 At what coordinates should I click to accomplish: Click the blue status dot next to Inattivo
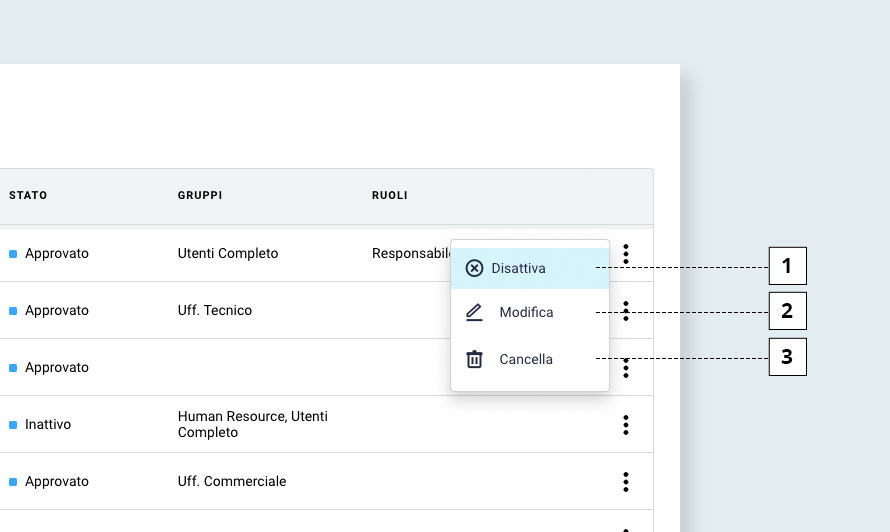[13, 425]
